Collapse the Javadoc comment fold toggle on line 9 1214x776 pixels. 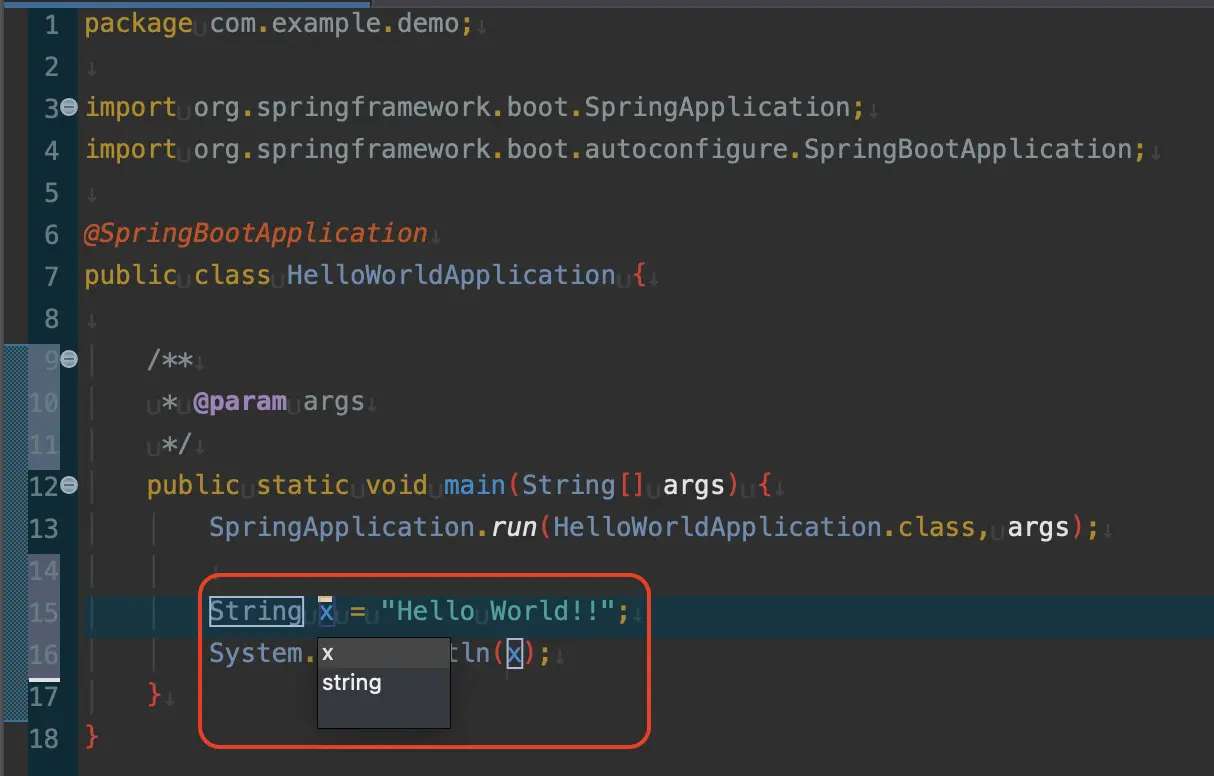pyautogui.click(x=69, y=359)
